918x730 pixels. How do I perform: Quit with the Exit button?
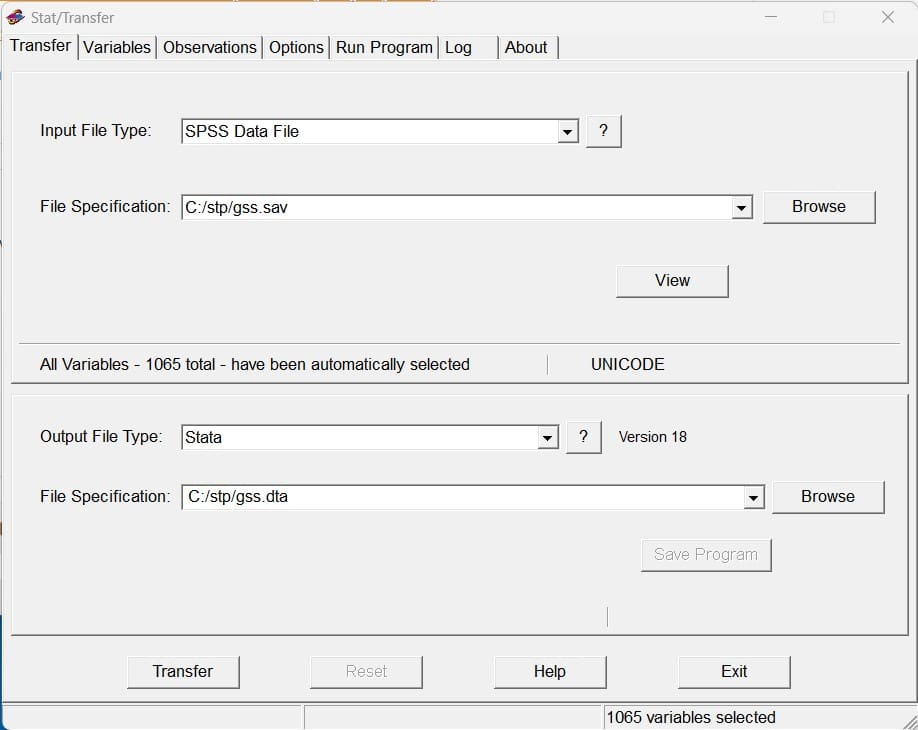734,672
